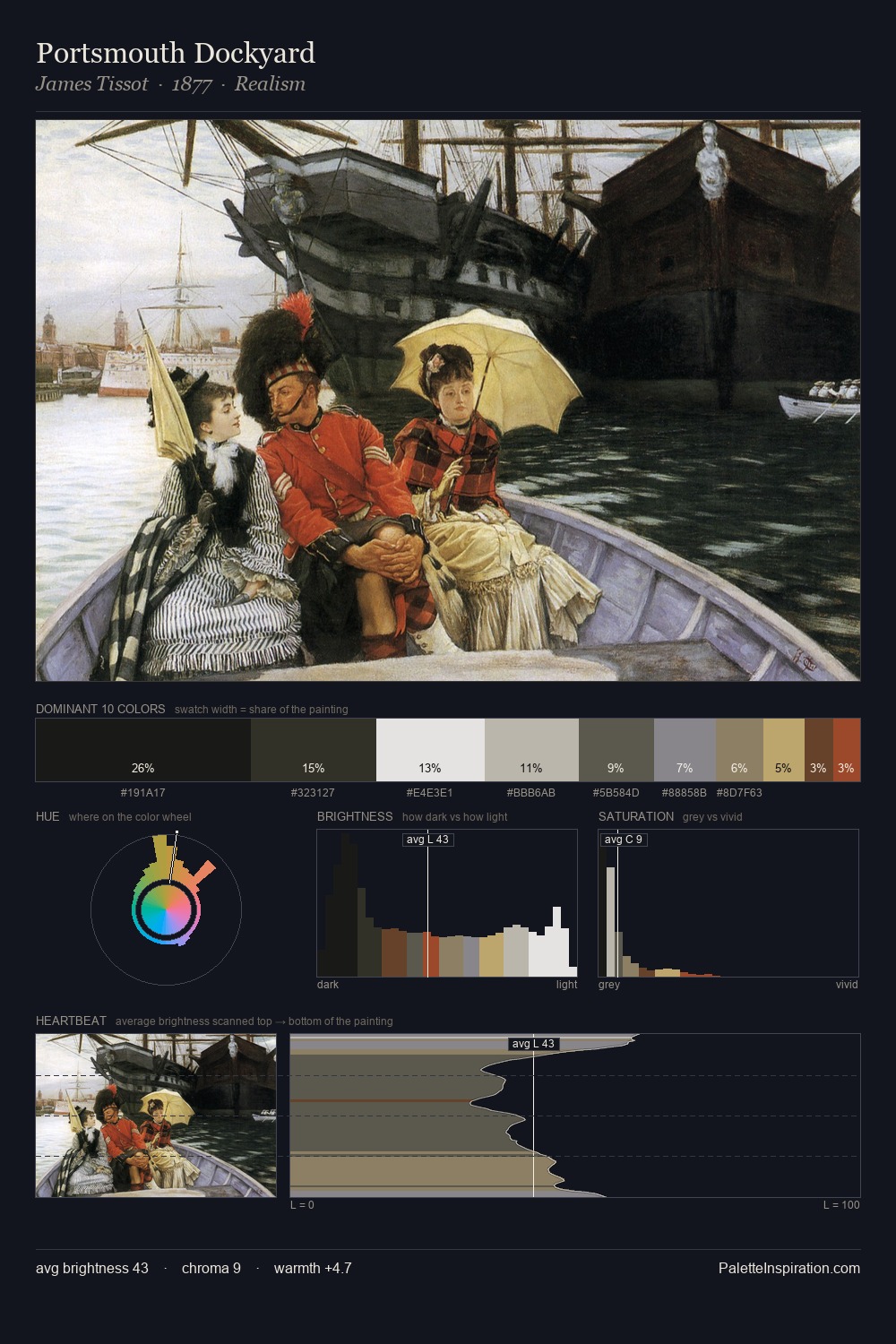The height and width of the screenshot is (1344, 896).
Task: Click the hex label #E4E3E1
Action: point(429,793)
